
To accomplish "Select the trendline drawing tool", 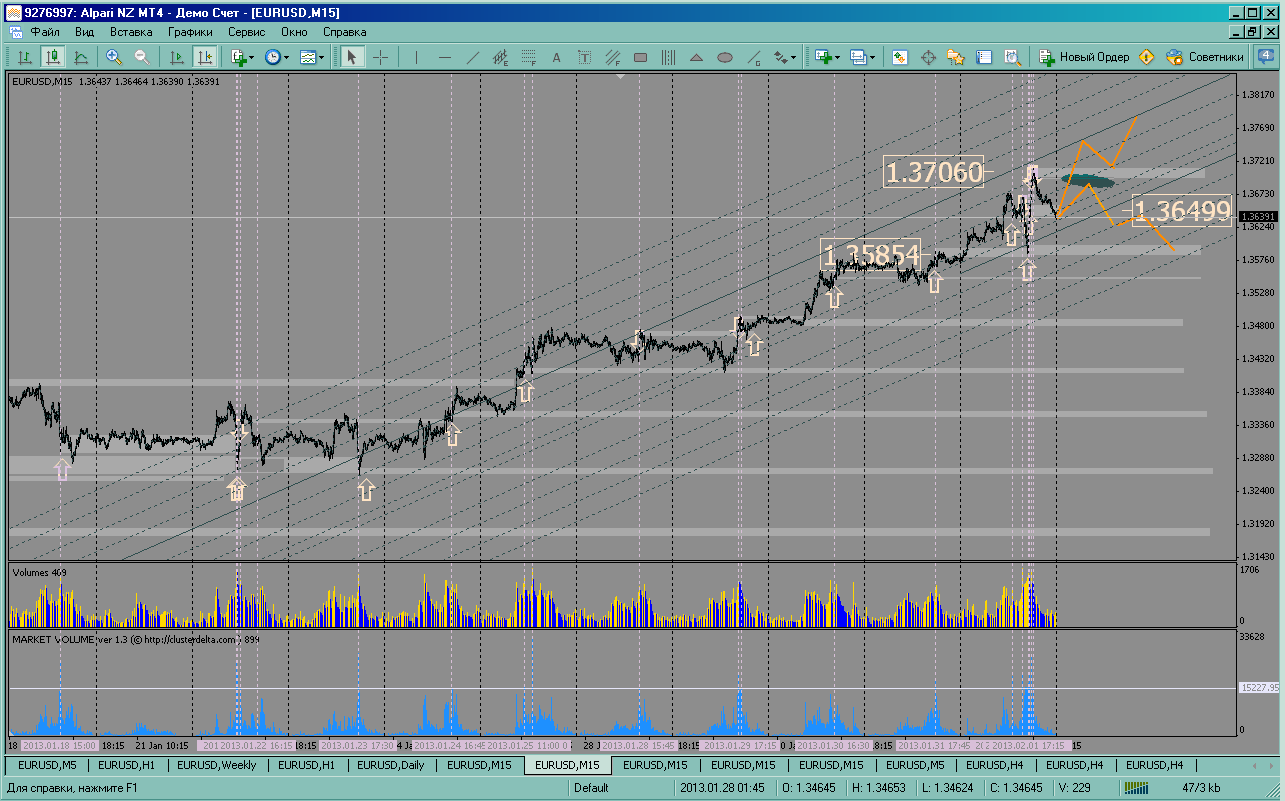I will pos(473,57).
